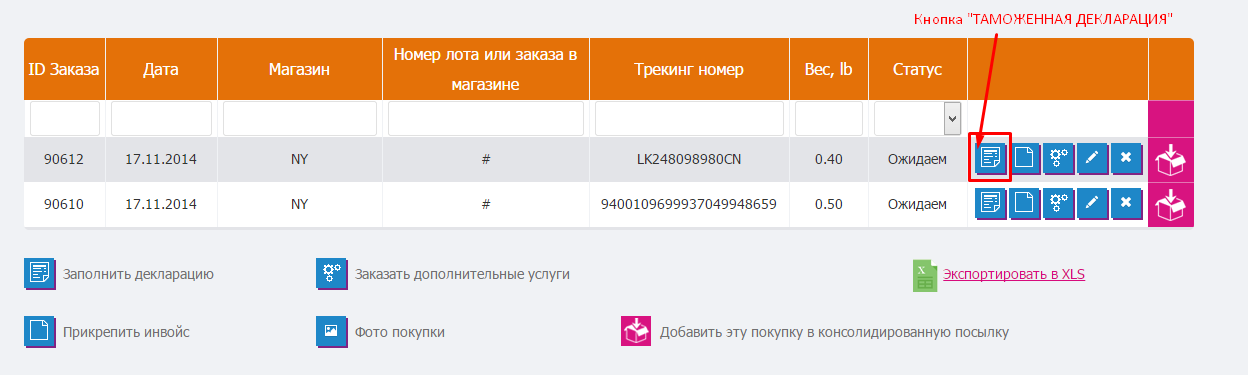Delete order 90612 with X icon
The image size is (1248, 375).
(1126, 158)
